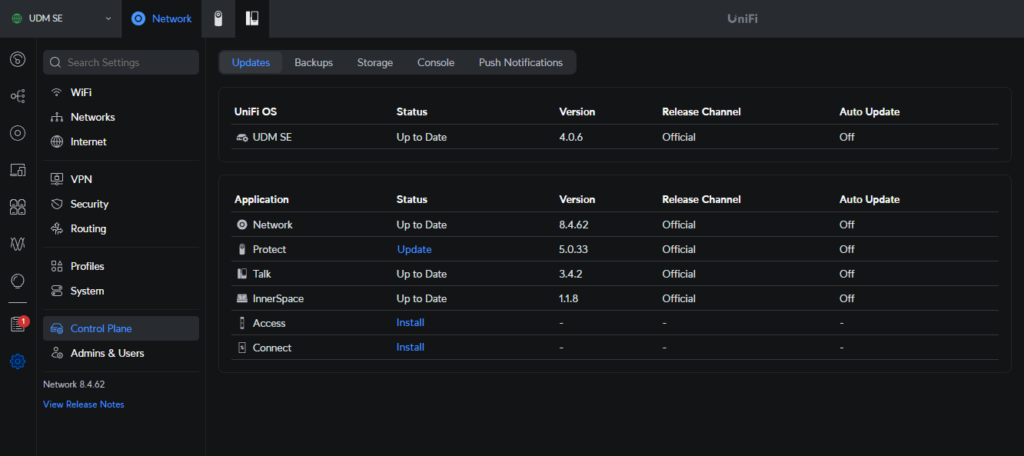Click Off auto update for the Talk row
Screen dimensions: 1024x456
click(x=847, y=274)
